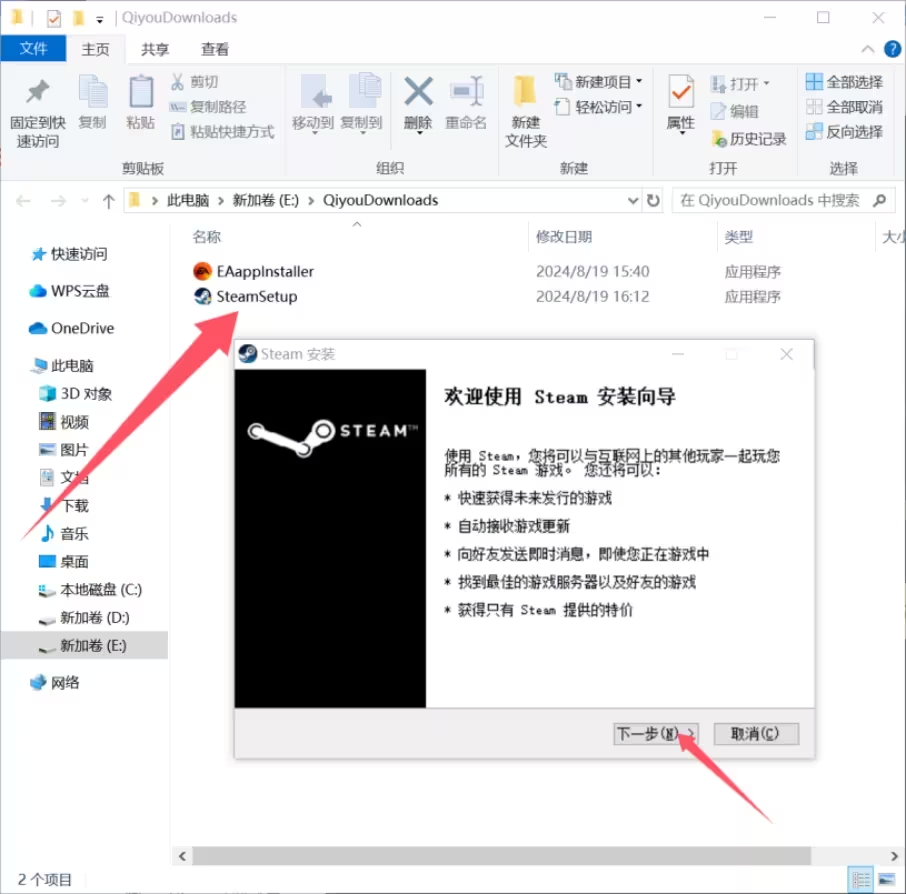Click Next in Steam installer
This screenshot has height=894, width=906.
656,734
